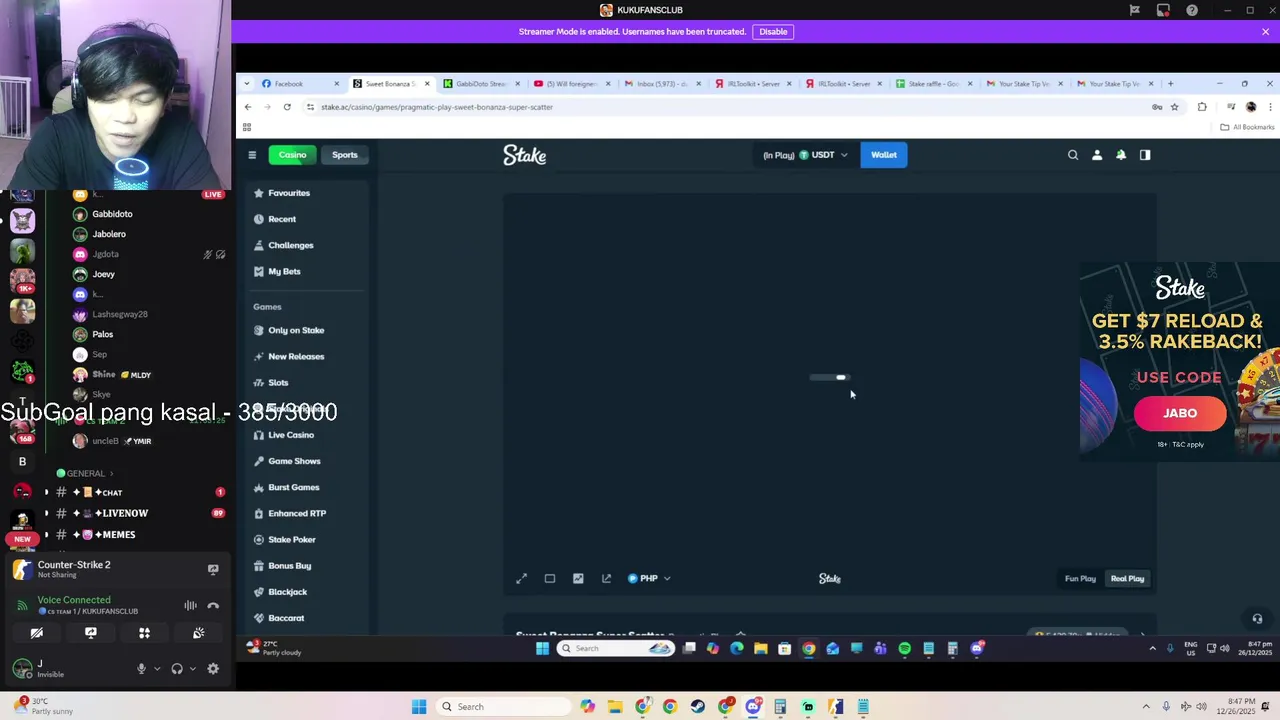1280x720 pixels.
Task: Open PHP display currency dropdown
Action: [x=649, y=578]
